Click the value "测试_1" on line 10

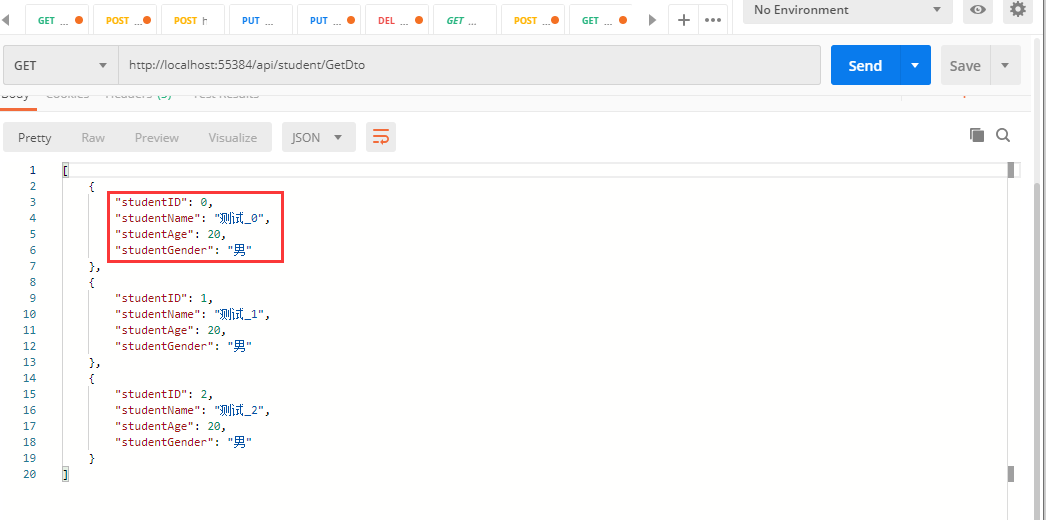click(x=241, y=314)
